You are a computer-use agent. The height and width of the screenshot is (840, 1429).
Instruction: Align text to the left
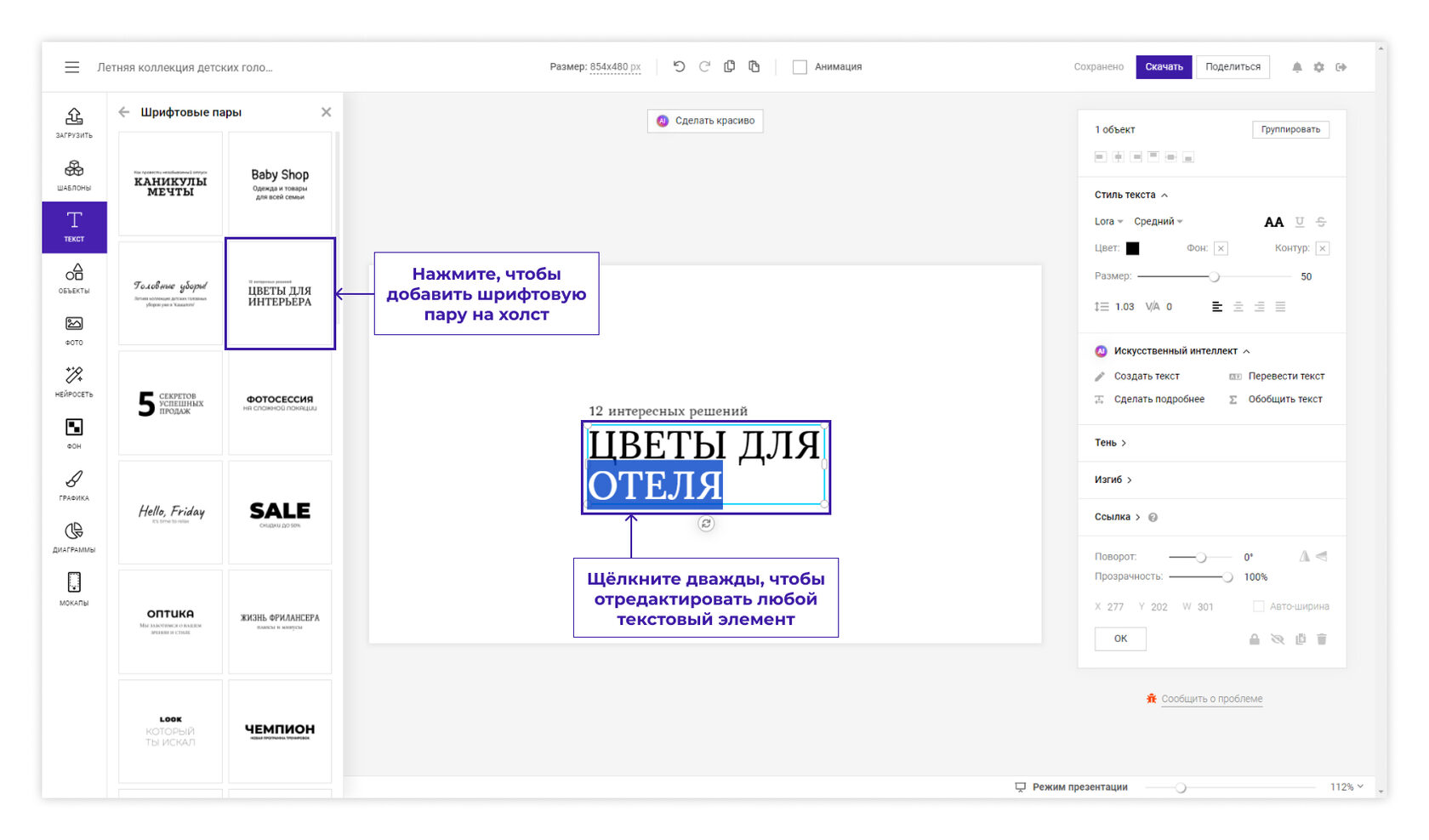1217,307
